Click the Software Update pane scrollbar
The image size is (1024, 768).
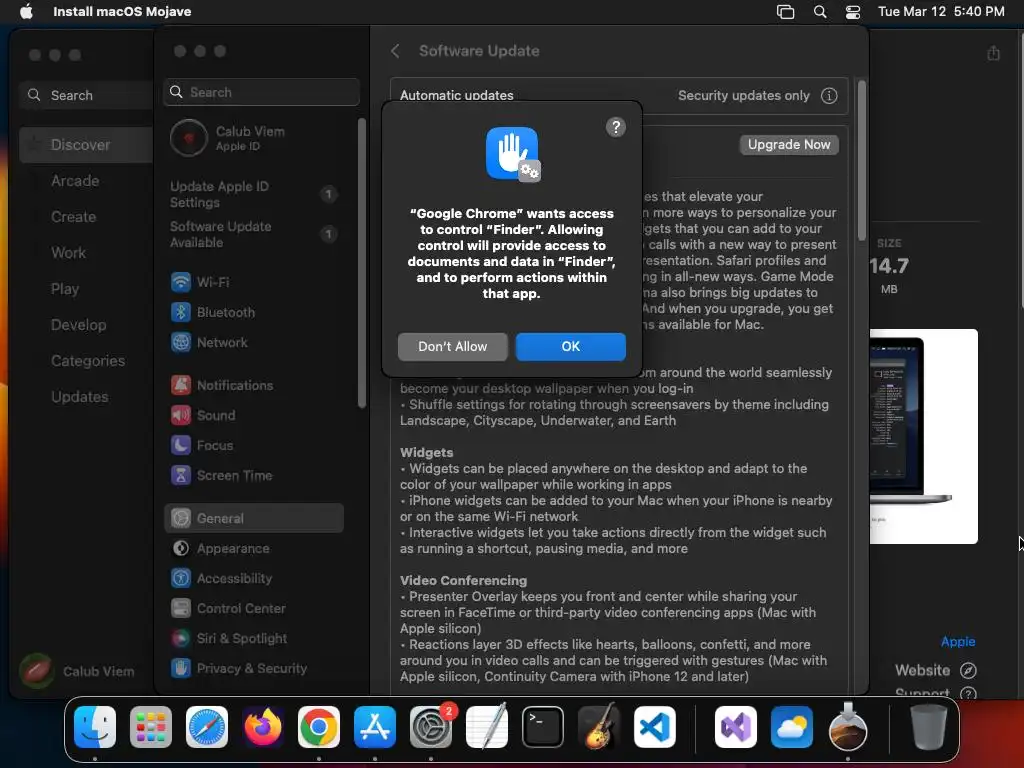pos(861,161)
